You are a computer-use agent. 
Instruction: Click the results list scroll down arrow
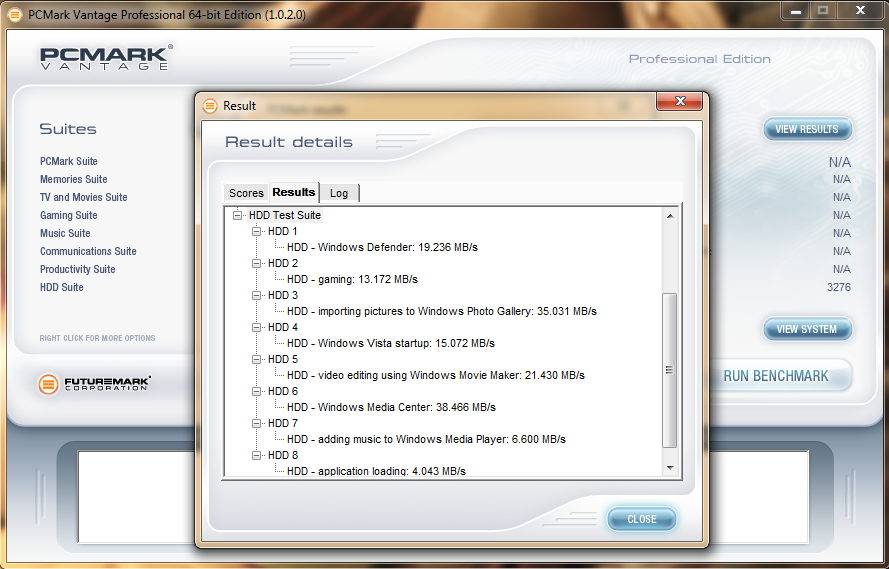(670, 468)
